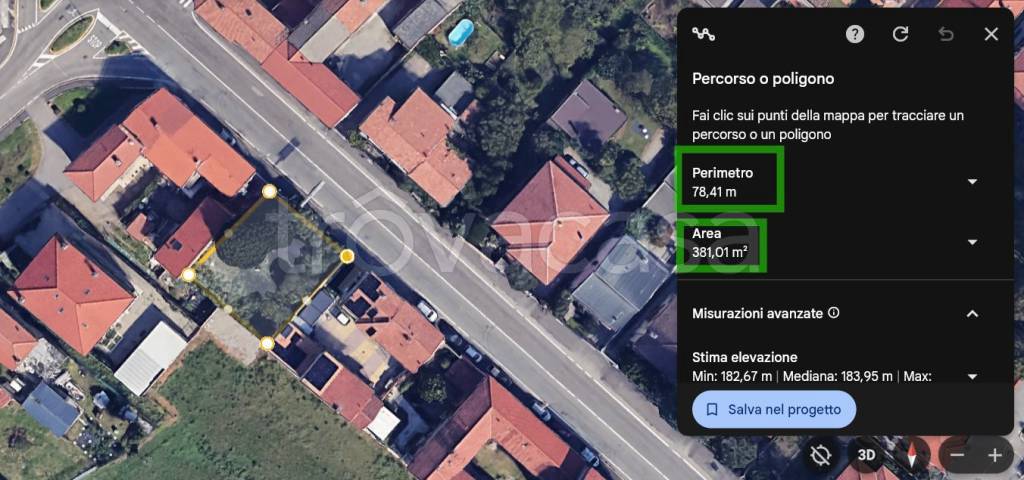The width and height of the screenshot is (1024, 480).
Task: Click the Stima elevazione label
Action: coord(744,357)
